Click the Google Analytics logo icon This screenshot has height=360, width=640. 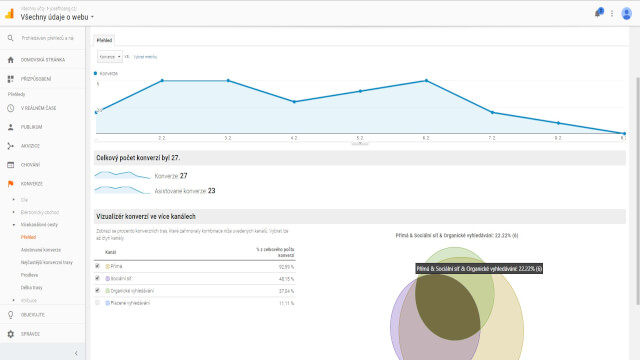(9, 14)
